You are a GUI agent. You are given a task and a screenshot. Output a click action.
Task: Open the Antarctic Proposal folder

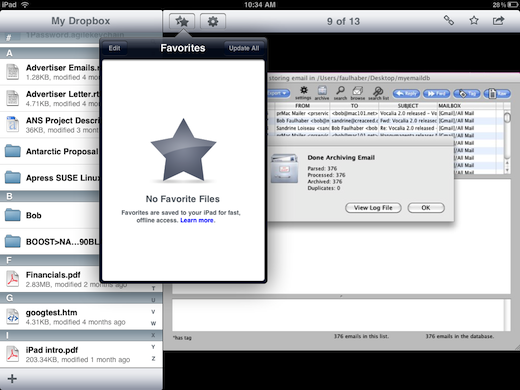pyautogui.click(x=50, y=151)
